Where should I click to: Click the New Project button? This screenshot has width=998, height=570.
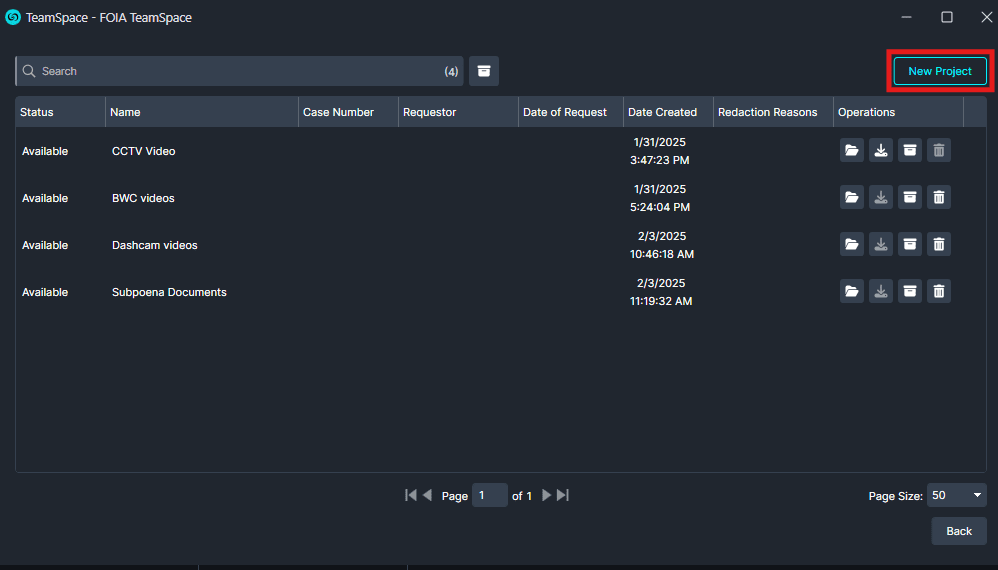click(x=940, y=71)
